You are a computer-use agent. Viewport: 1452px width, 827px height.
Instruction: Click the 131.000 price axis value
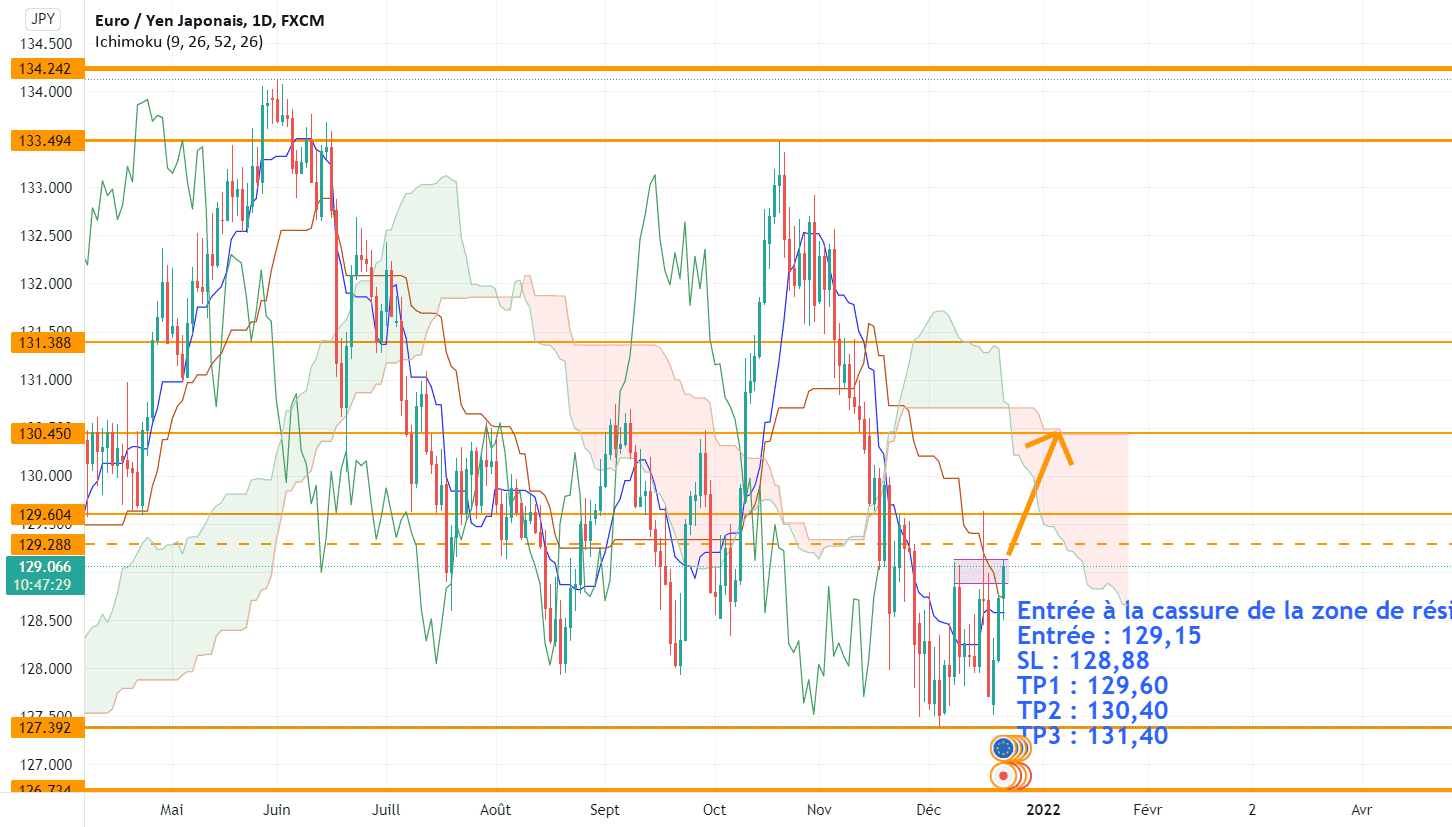(46, 380)
